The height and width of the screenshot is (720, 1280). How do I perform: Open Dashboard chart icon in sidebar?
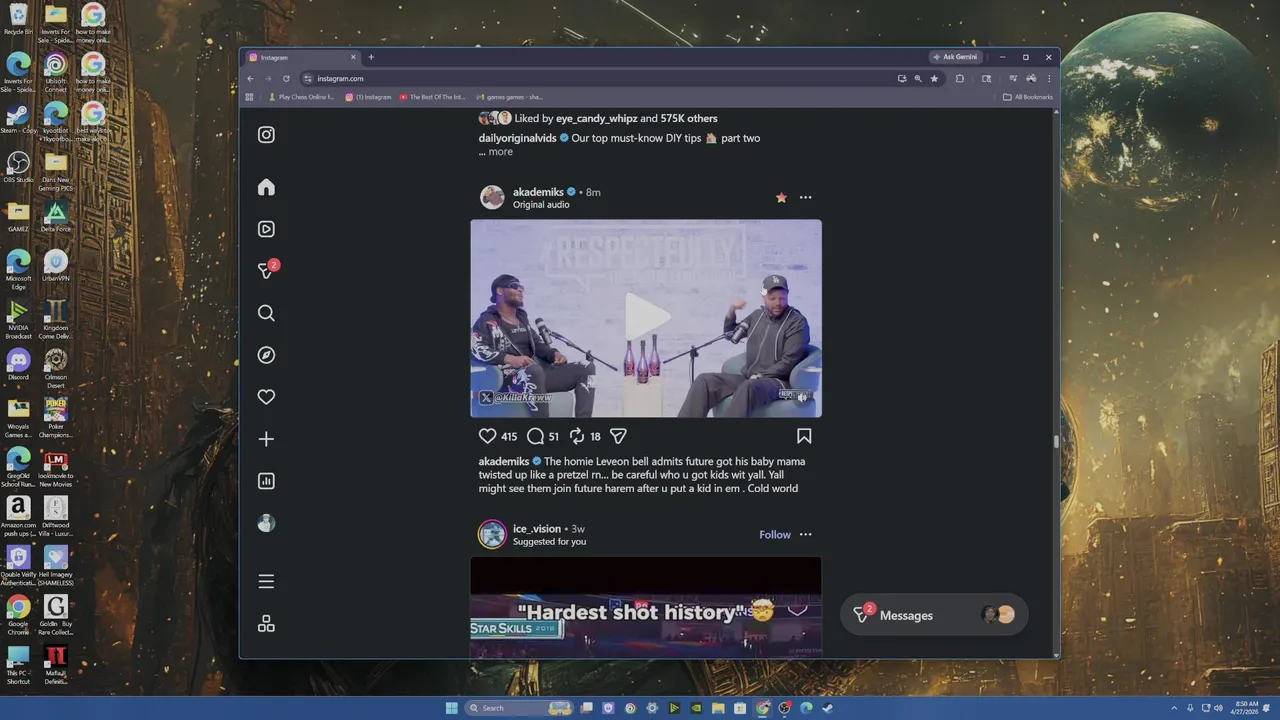[x=266, y=481]
